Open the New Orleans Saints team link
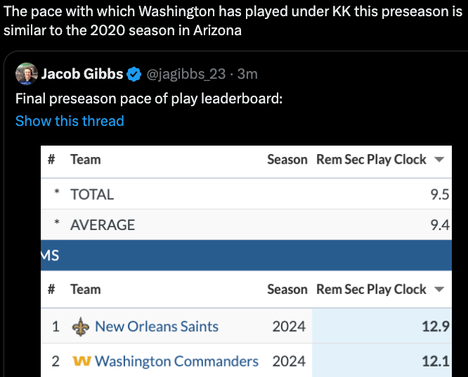The image size is (468, 377). (157, 326)
